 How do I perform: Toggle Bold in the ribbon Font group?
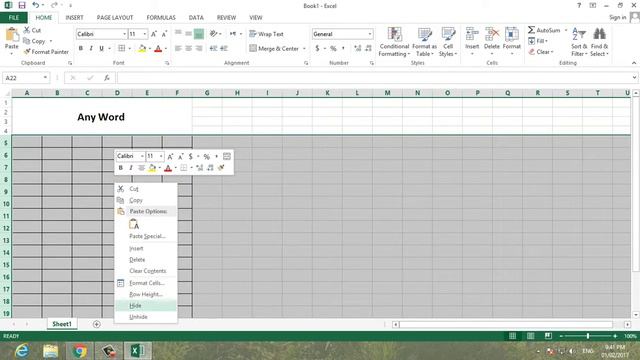coord(81,48)
